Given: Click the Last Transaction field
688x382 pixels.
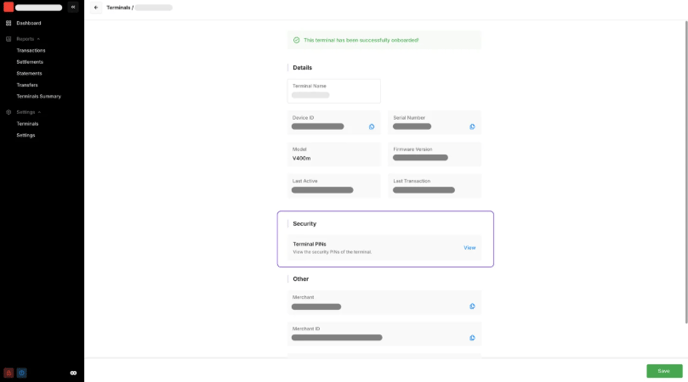Looking at the screenshot, I should [434, 186].
